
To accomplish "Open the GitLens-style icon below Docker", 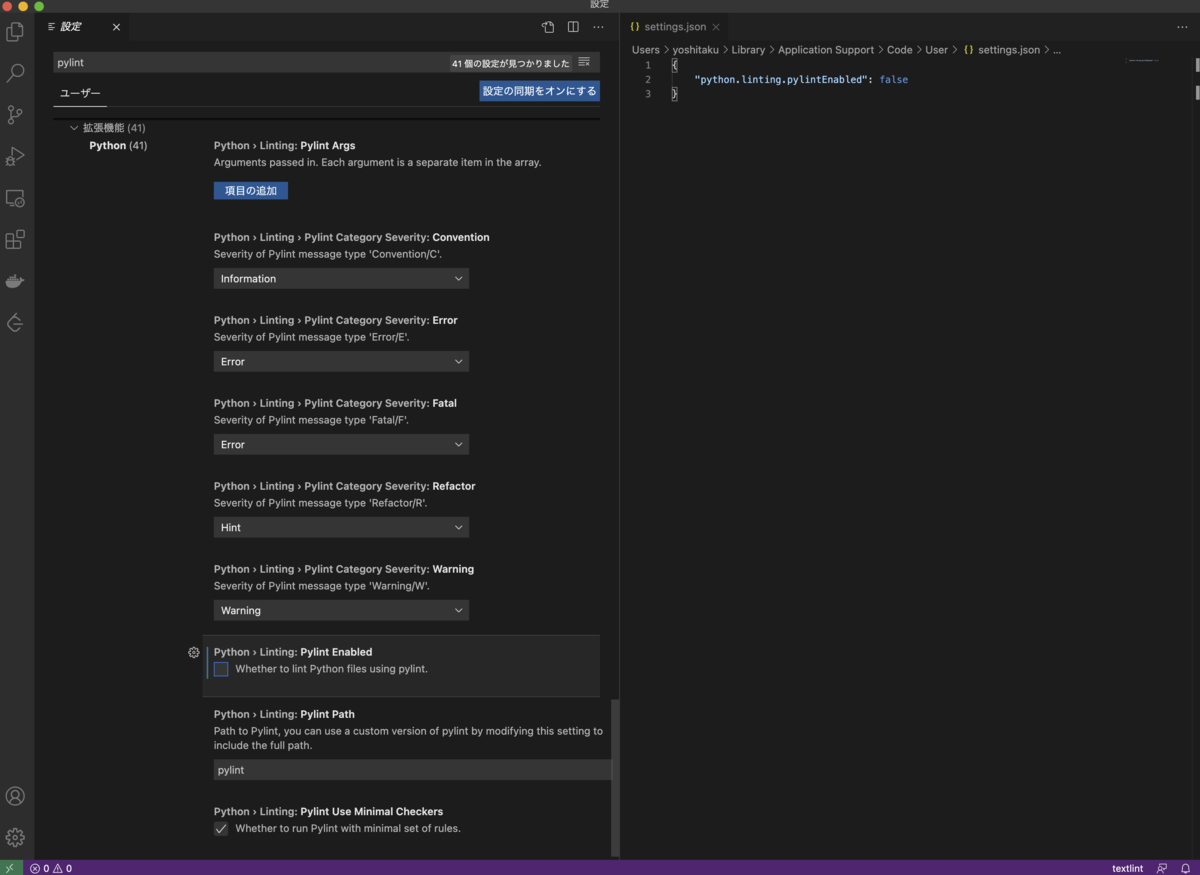I will 15,323.
